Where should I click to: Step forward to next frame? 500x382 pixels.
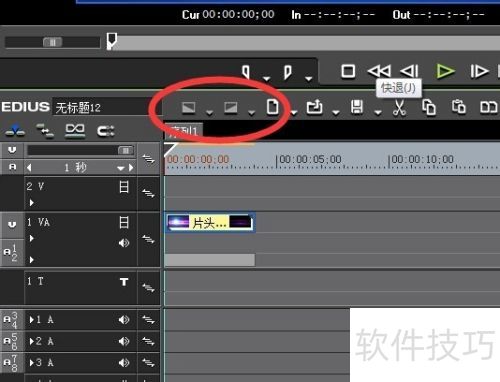pos(479,71)
